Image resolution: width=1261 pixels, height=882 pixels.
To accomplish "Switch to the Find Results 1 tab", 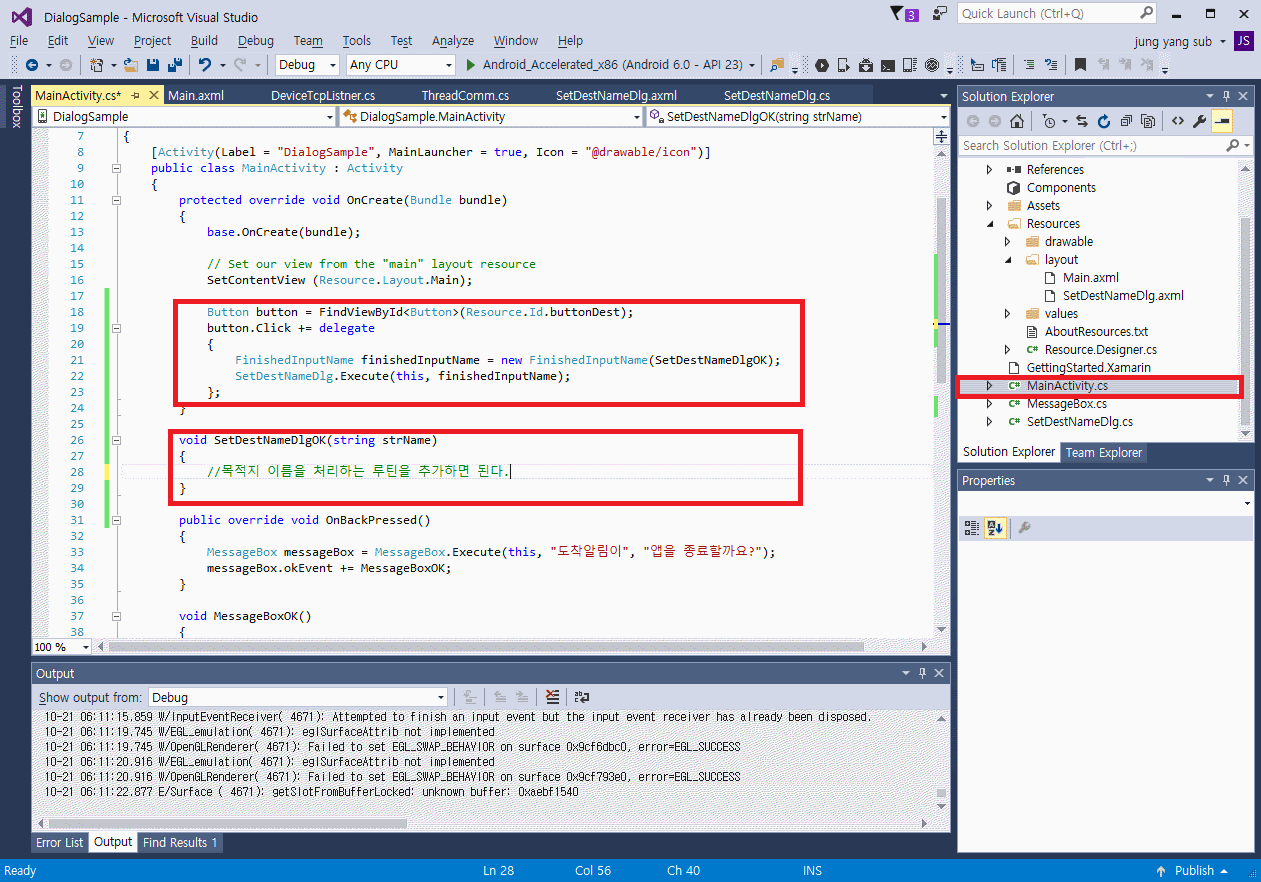I will point(180,842).
